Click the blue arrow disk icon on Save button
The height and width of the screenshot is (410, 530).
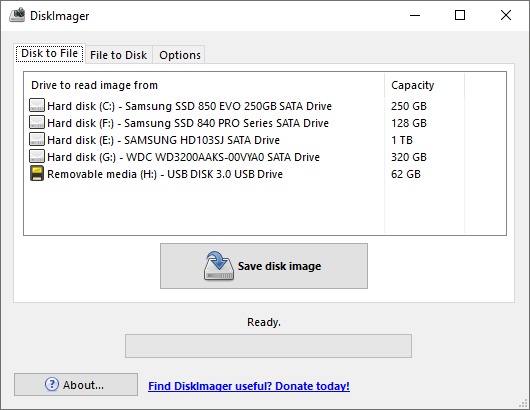click(x=219, y=266)
